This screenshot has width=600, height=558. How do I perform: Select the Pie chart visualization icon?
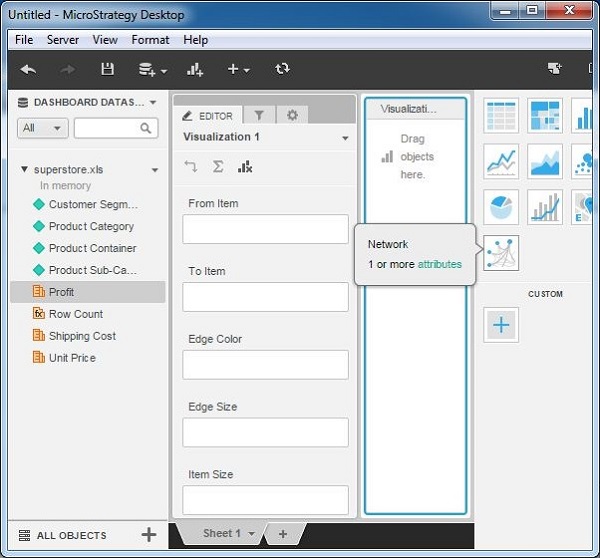pyautogui.click(x=501, y=207)
